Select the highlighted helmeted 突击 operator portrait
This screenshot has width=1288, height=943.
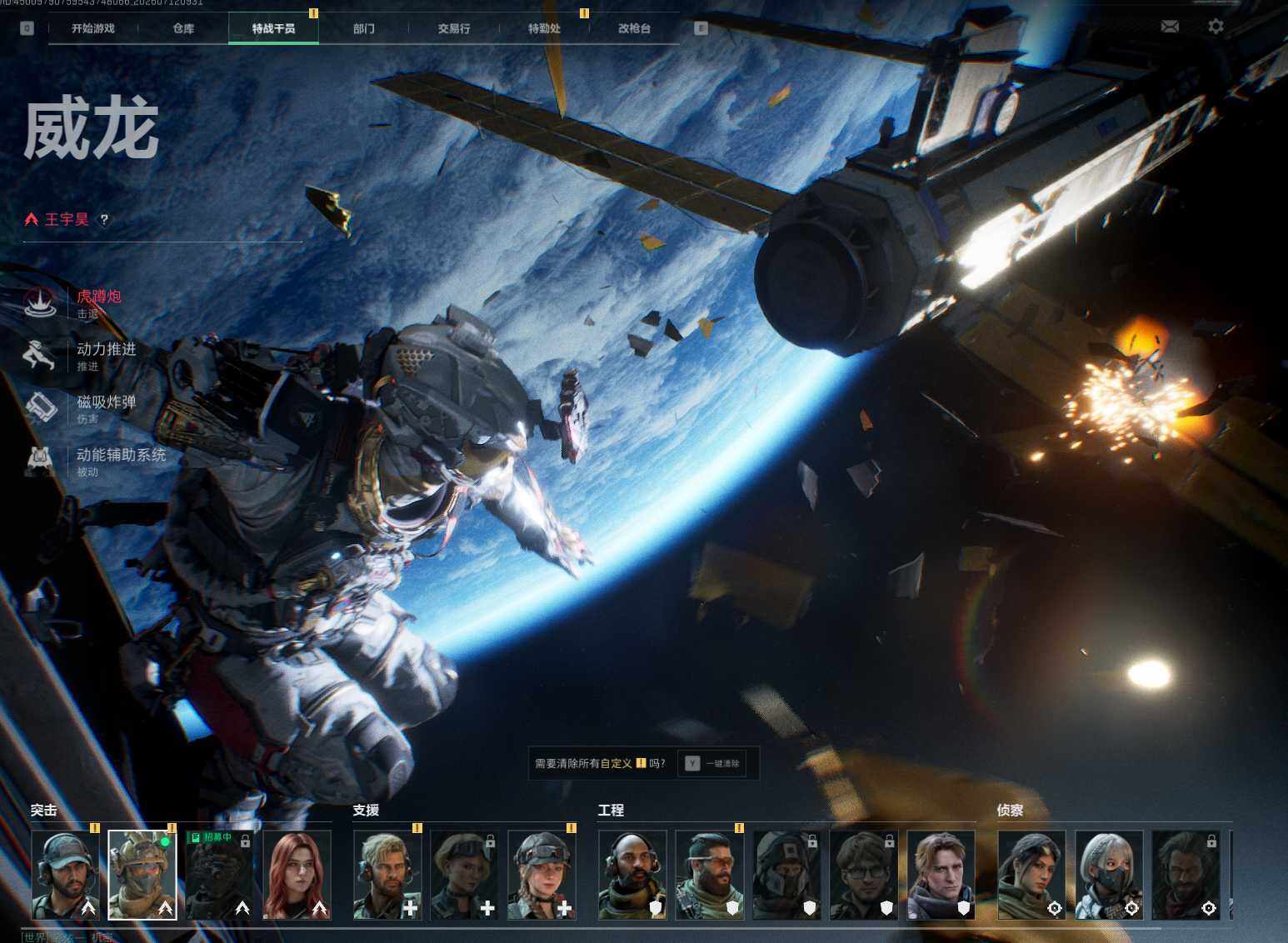click(x=142, y=875)
